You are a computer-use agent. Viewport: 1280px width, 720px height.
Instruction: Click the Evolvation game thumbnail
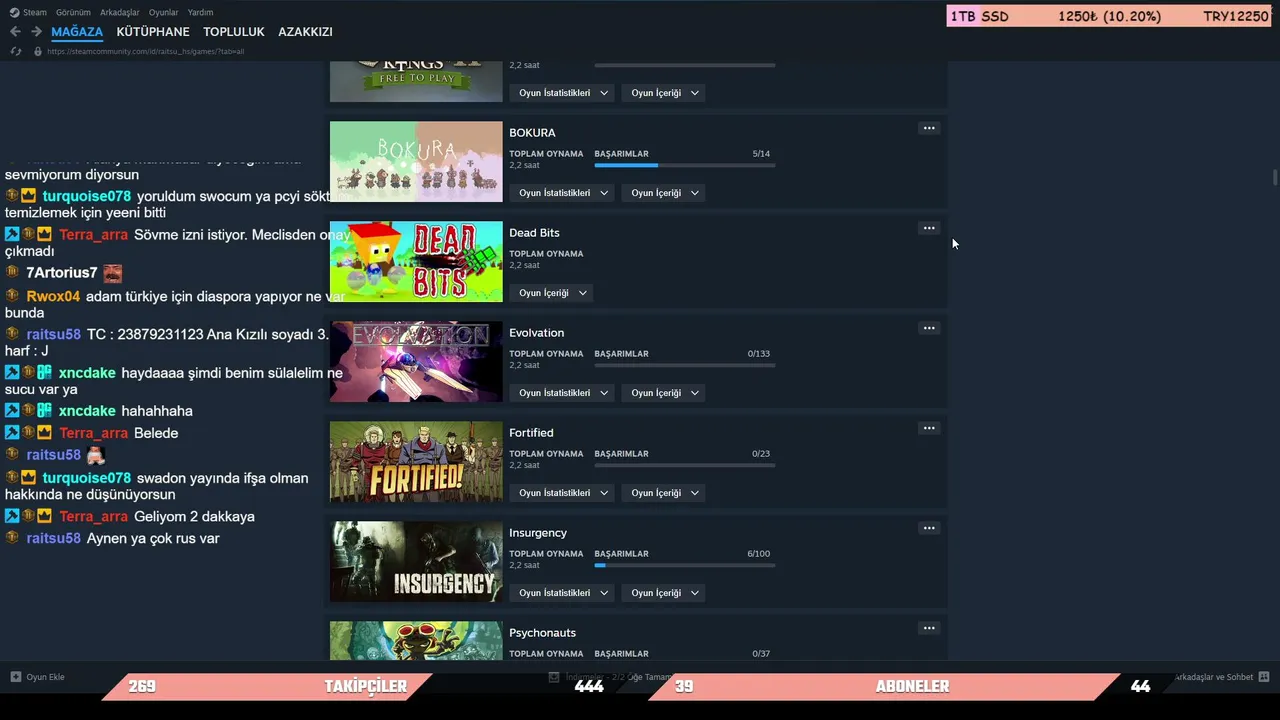[416, 362]
